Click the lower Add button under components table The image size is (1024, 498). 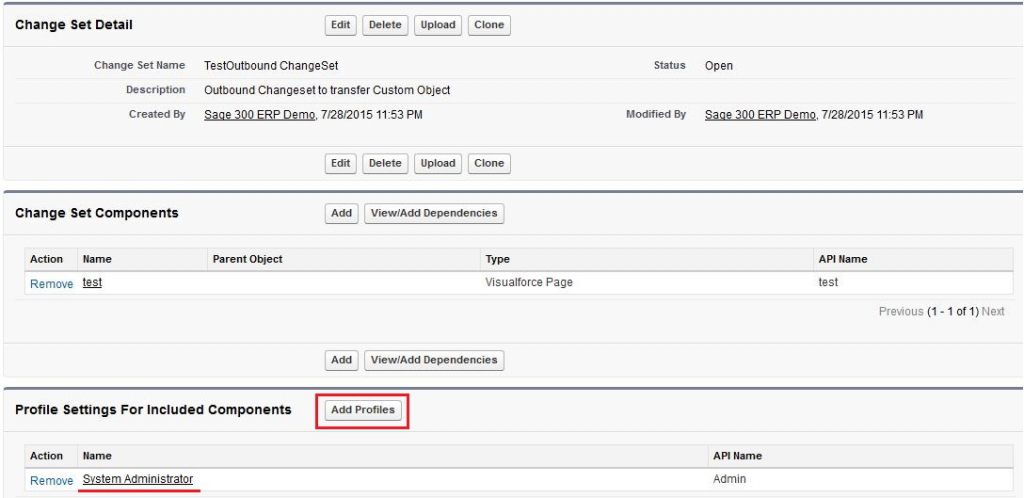pos(342,360)
